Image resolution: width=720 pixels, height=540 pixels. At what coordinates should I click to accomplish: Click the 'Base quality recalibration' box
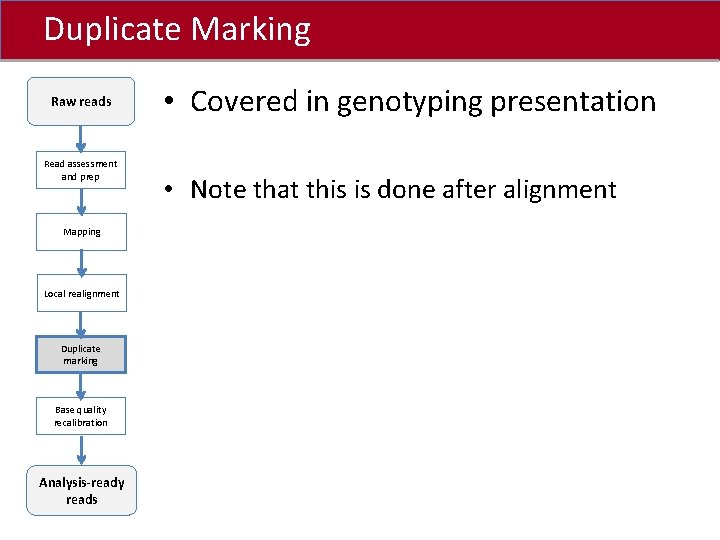click(81, 416)
